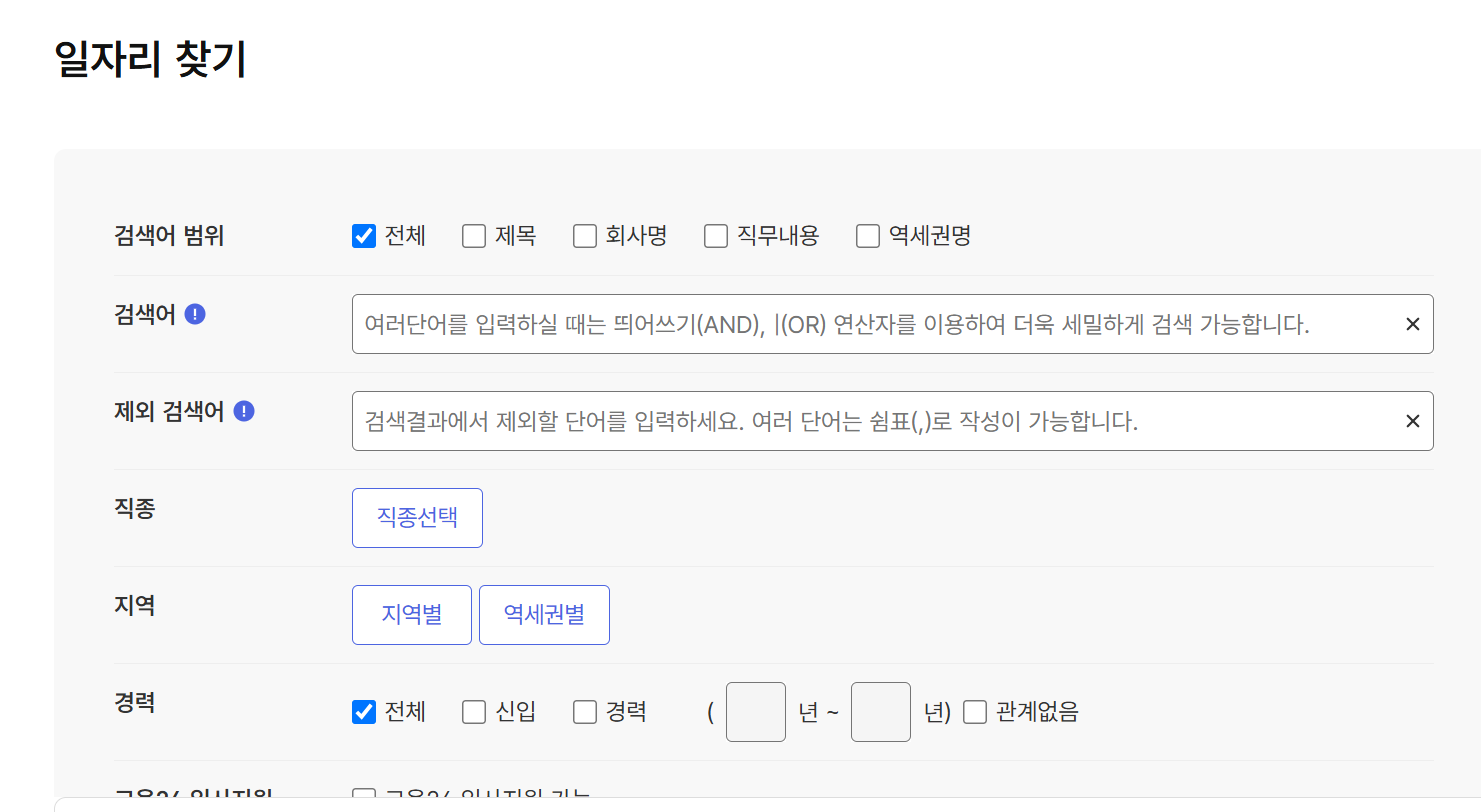
Task: Check the 제목 checkbox
Action: [472, 235]
